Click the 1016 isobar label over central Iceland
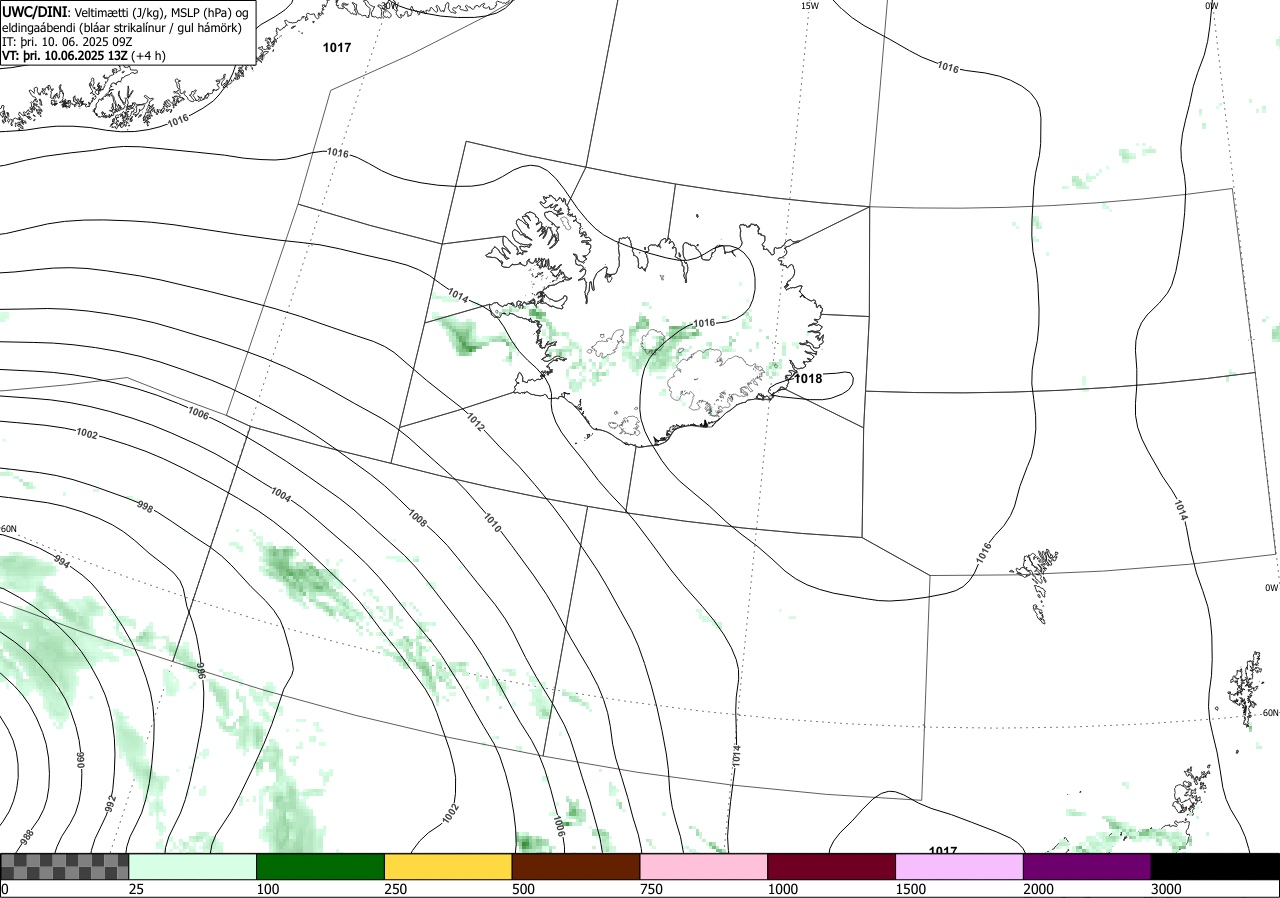The width and height of the screenshot is (1280, 898). [704, 323]
